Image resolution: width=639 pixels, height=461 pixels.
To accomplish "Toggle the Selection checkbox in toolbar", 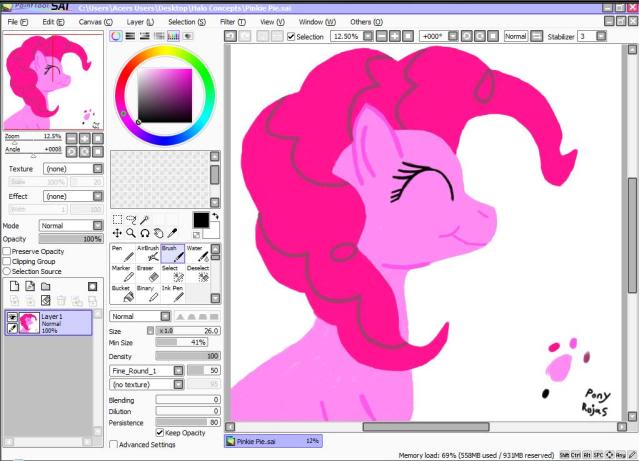I will [291, 37].
